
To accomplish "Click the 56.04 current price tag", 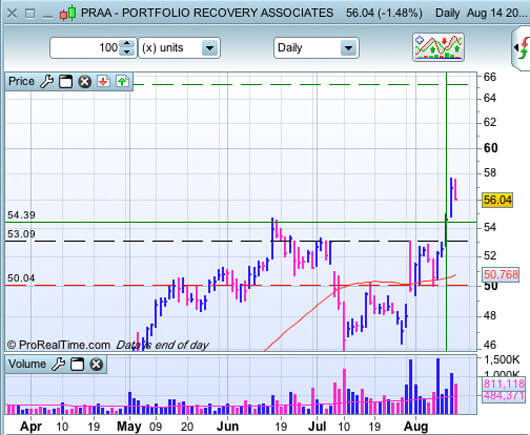I will [x=498, y=200].
